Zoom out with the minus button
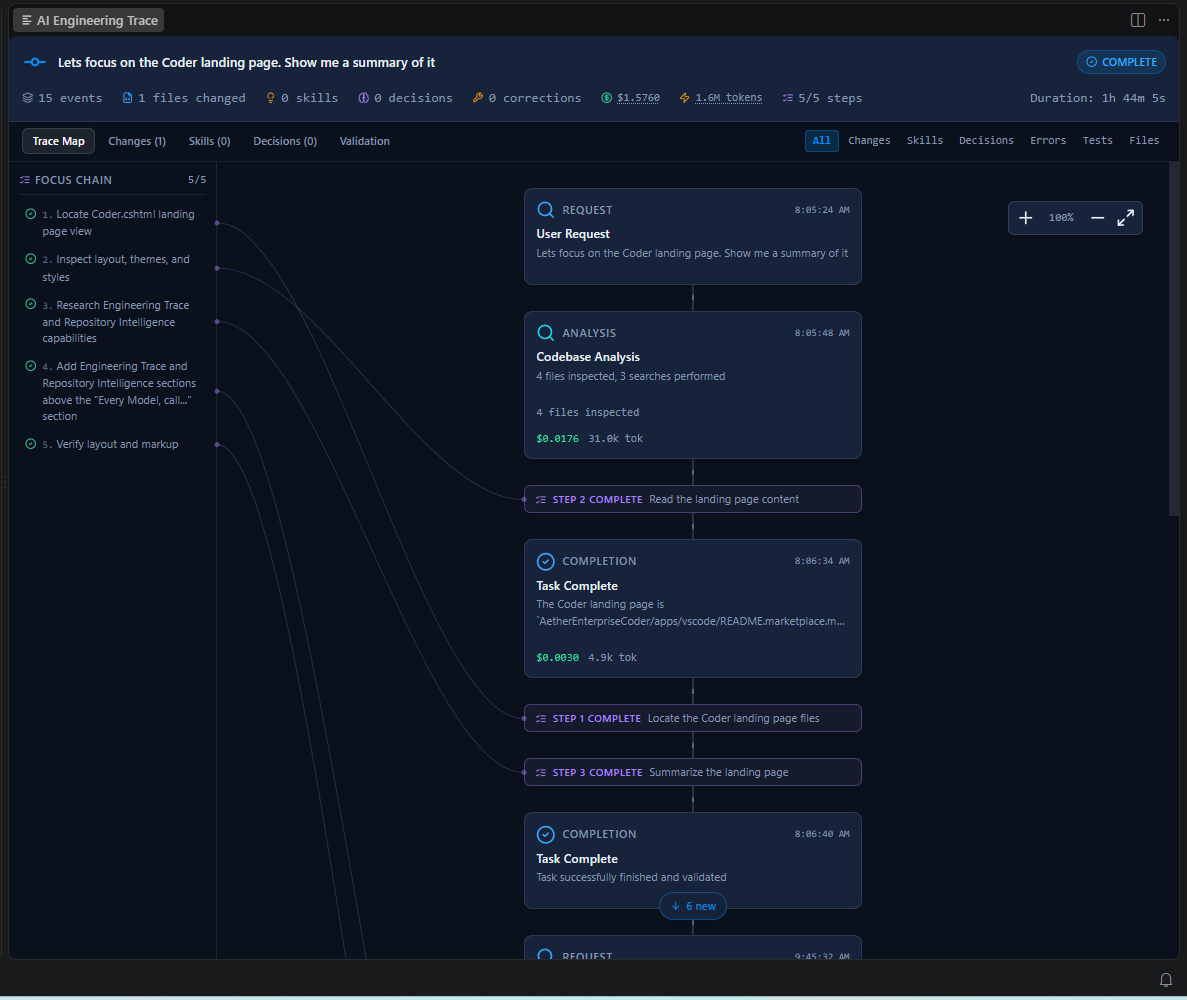 point(1097,218)
